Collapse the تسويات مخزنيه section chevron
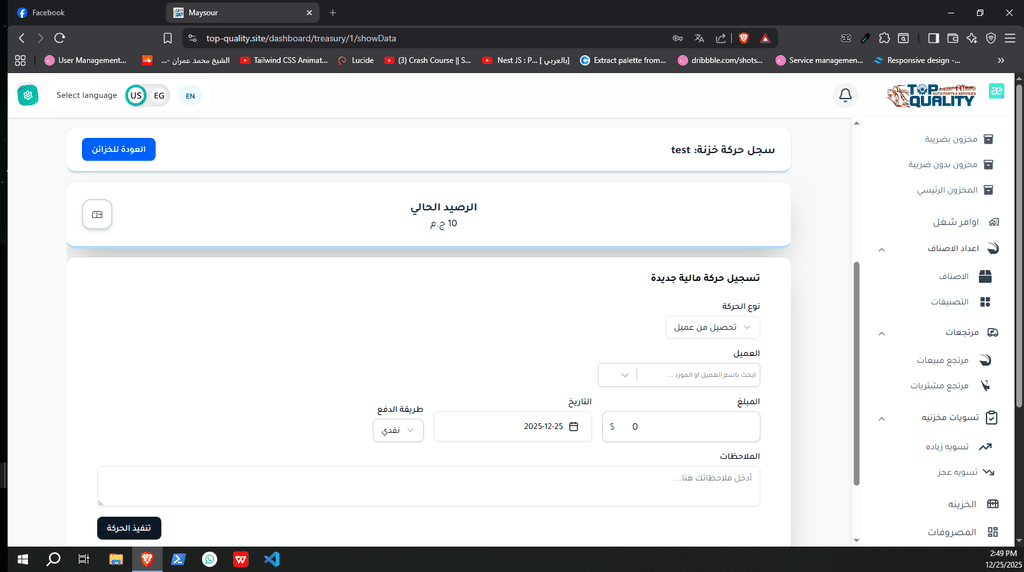Image resolution: width=1024 pixels, height=572 pixels. tap(882, 419)
